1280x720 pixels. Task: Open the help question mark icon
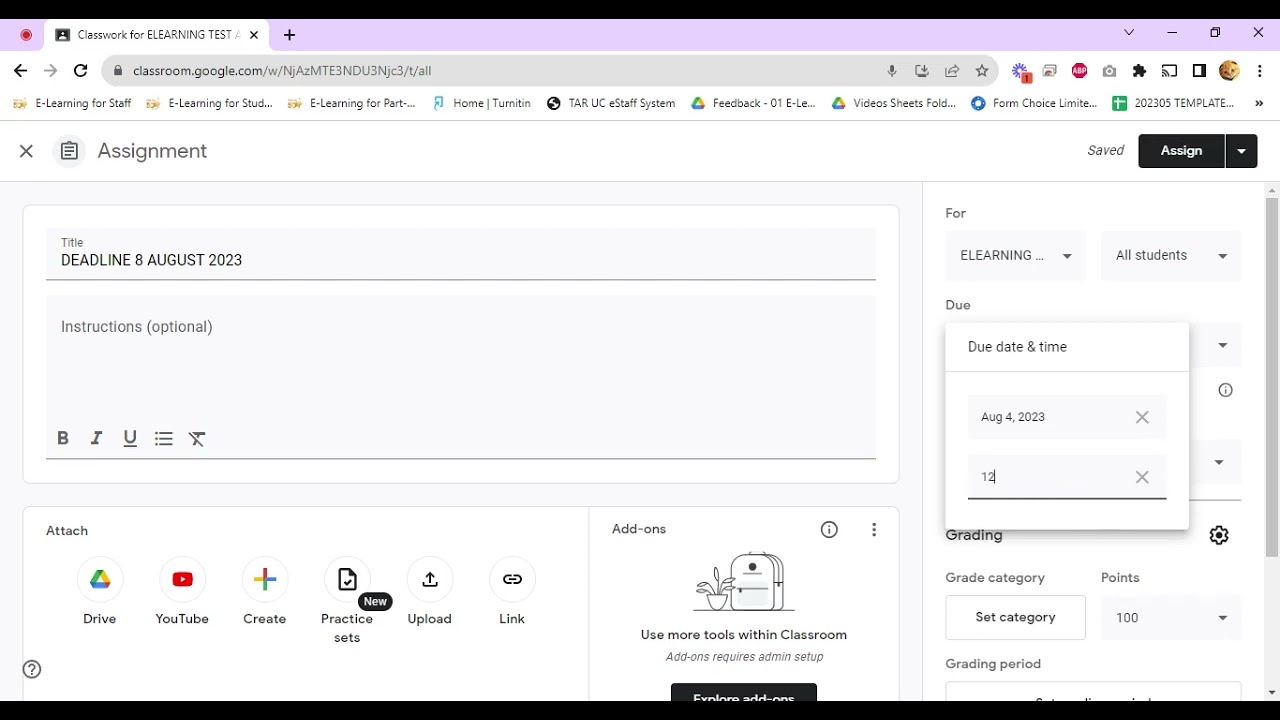pos(32,669)
